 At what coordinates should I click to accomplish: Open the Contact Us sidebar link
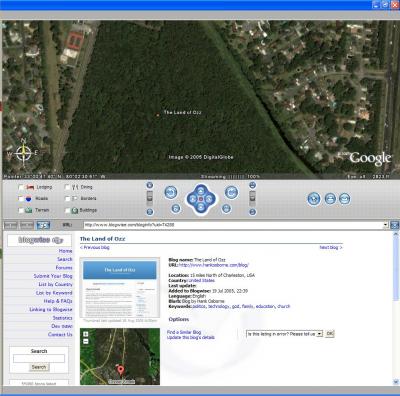pyautogui.click(x=60, y=334)
